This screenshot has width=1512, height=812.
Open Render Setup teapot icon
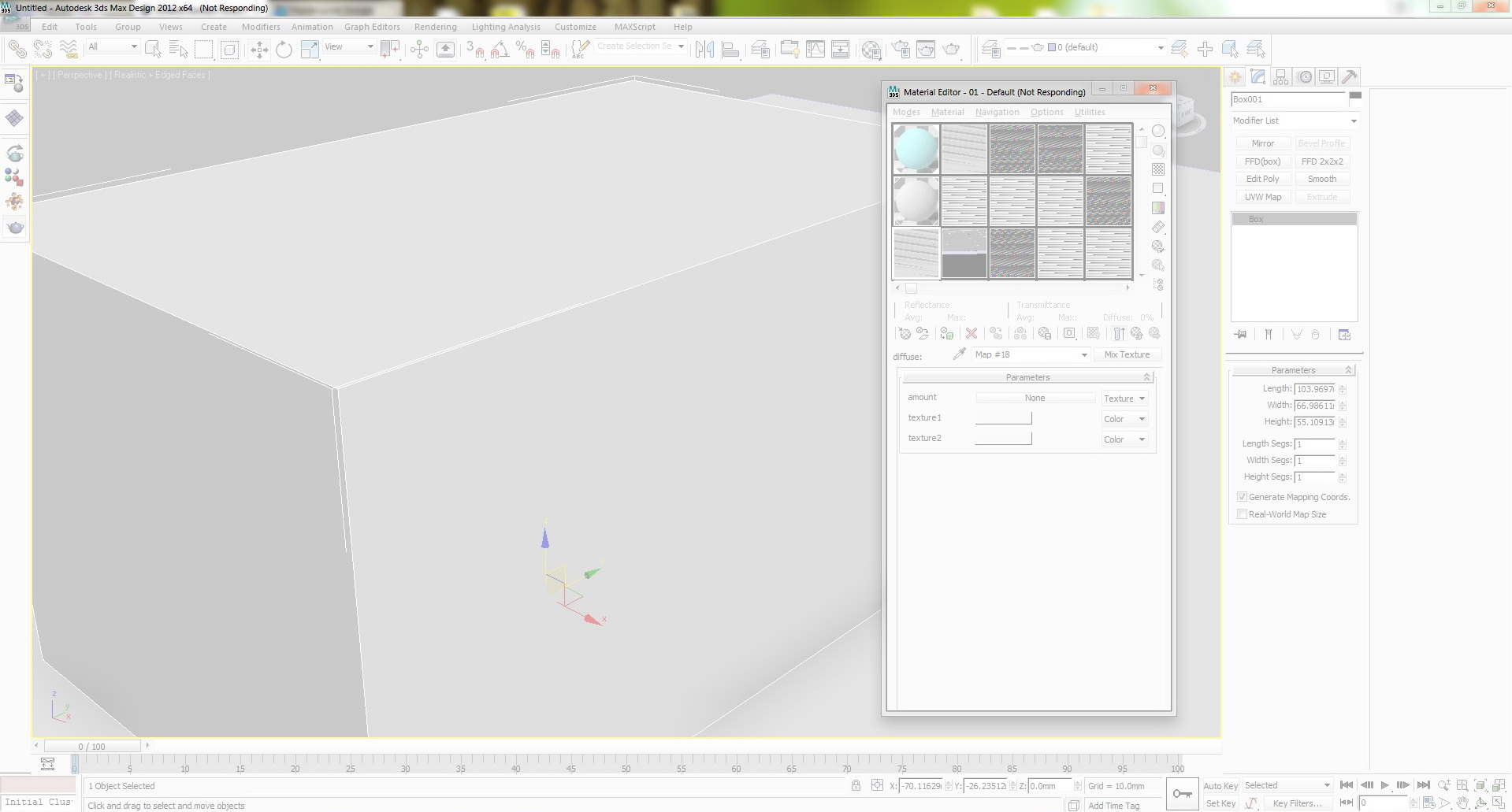(x=901, y=50)
